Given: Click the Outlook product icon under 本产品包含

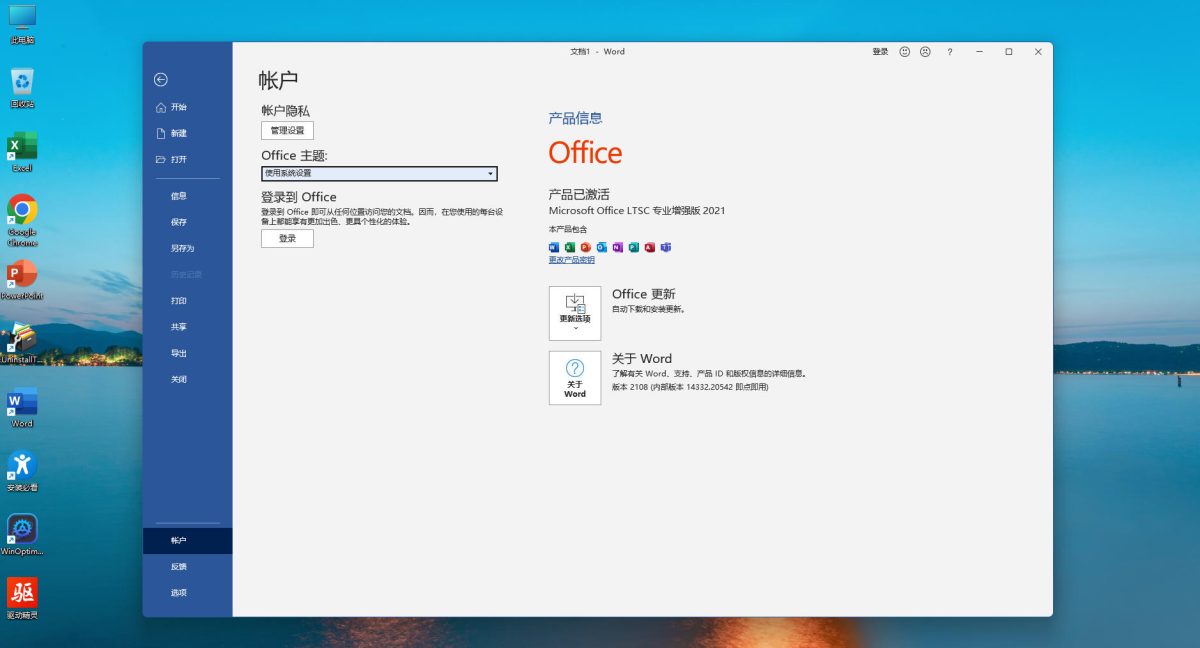Looking at the screenshot, I should 602,247.
